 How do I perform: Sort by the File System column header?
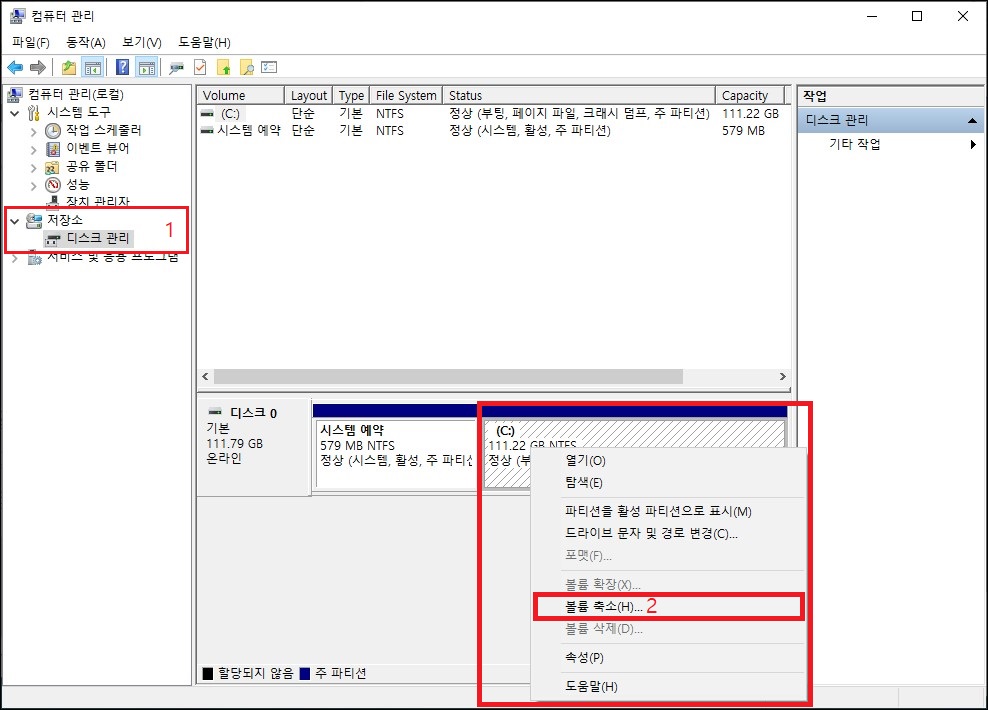406,95
